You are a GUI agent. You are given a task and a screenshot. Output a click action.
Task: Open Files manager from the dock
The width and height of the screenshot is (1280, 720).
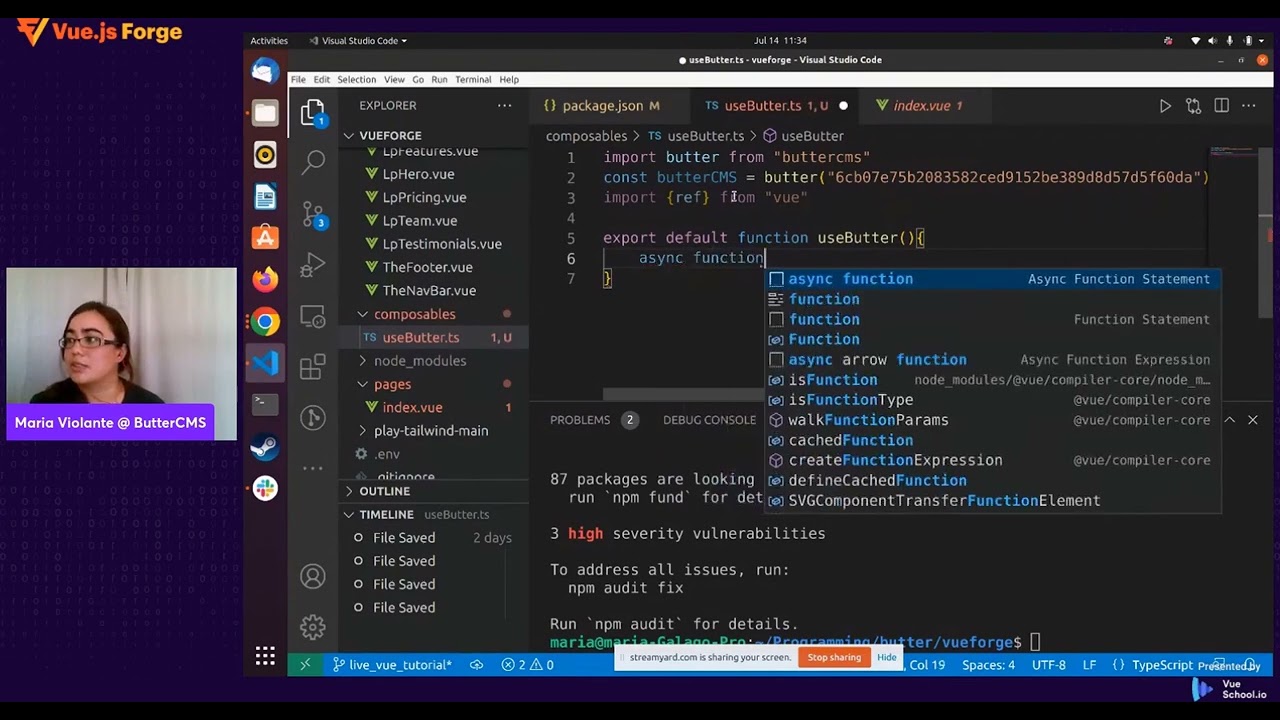[x=265, y=113]
